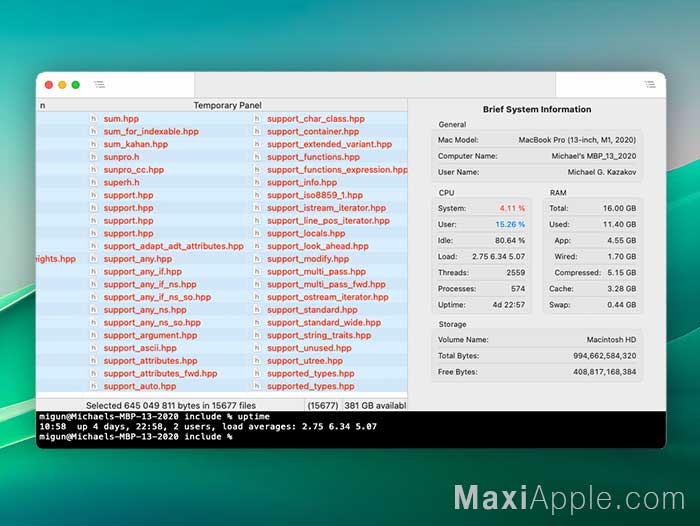Select file support_multi_pass.hpp

click(x=317, y=271)
